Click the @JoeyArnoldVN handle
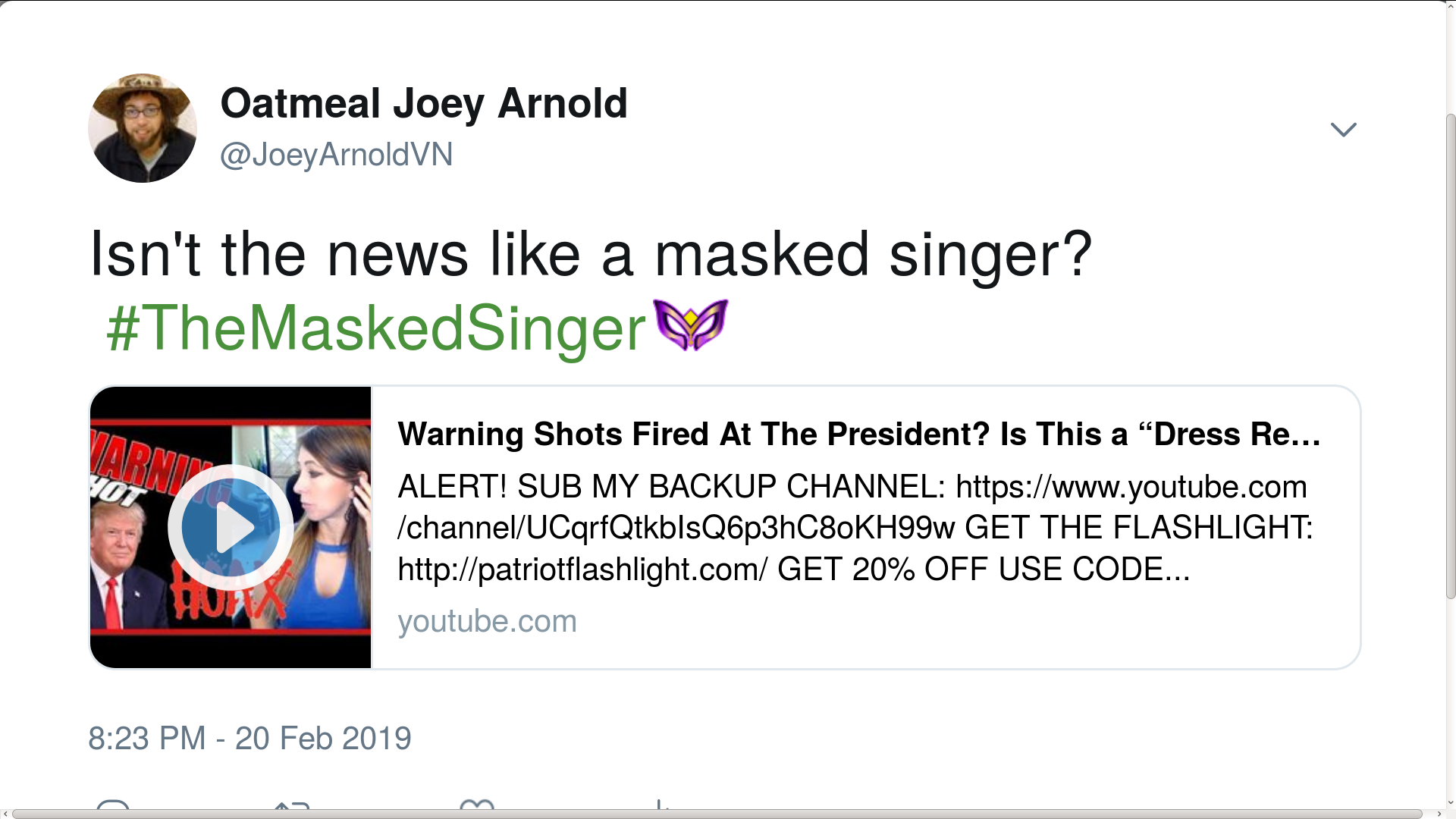The height and width of the screenshot is (819, 1456). [336, 155]
